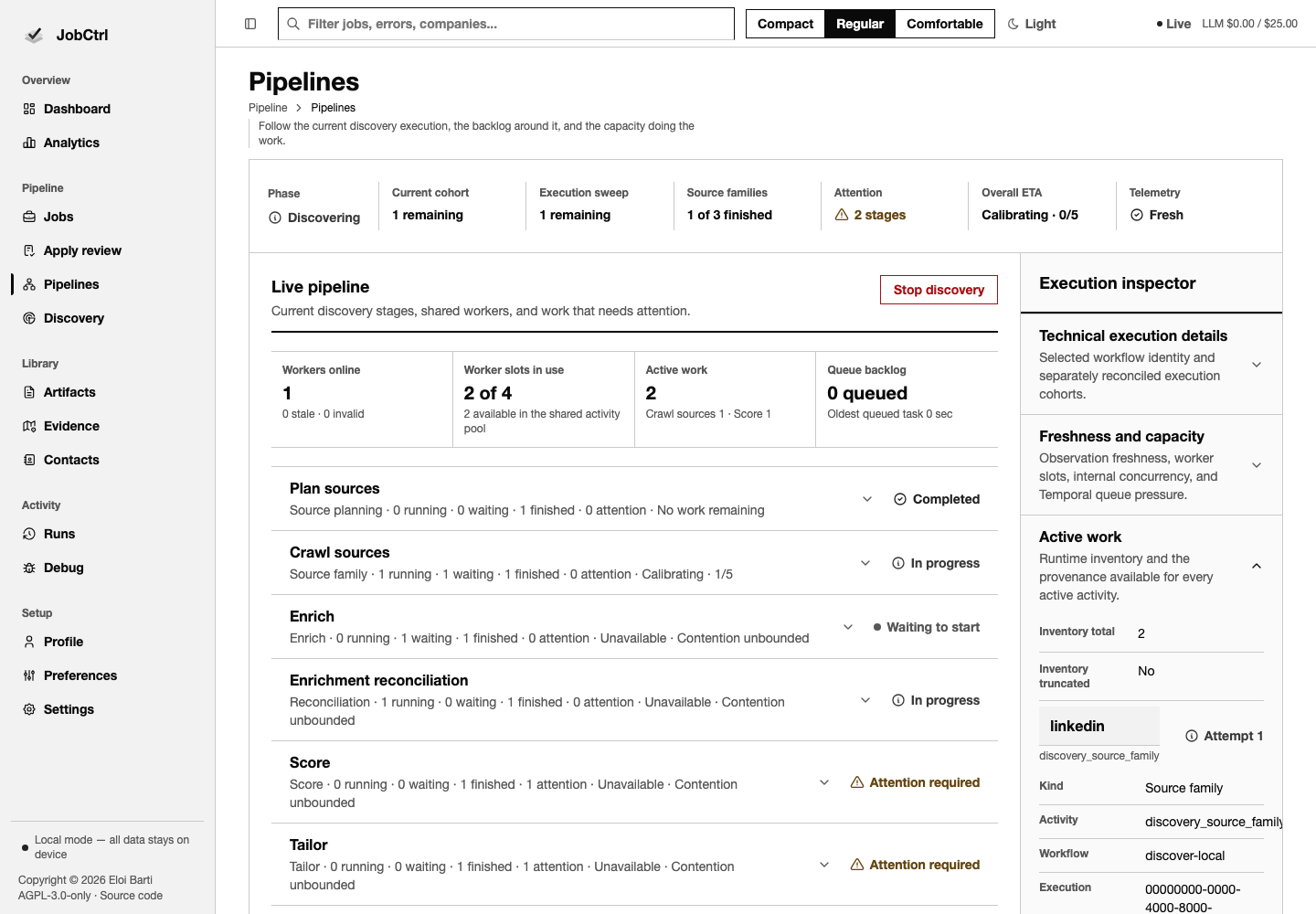Click the '2 stages' attention text
Viewport: 1316px width, 914px height.
coord(880,215)
